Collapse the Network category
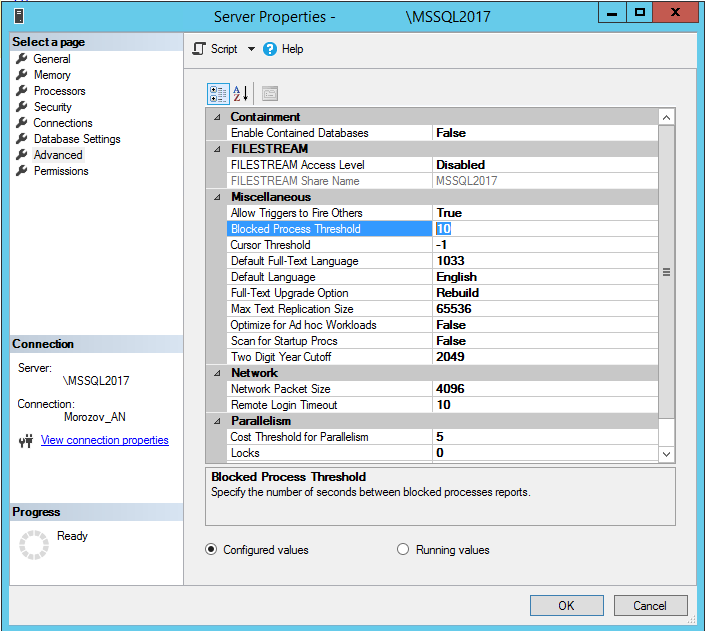 [x=217, y=373]
